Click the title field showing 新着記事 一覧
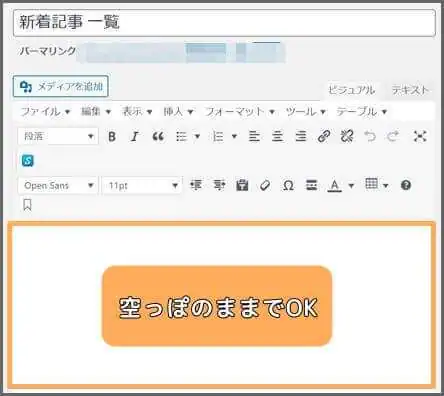 (x=224, y=23)
